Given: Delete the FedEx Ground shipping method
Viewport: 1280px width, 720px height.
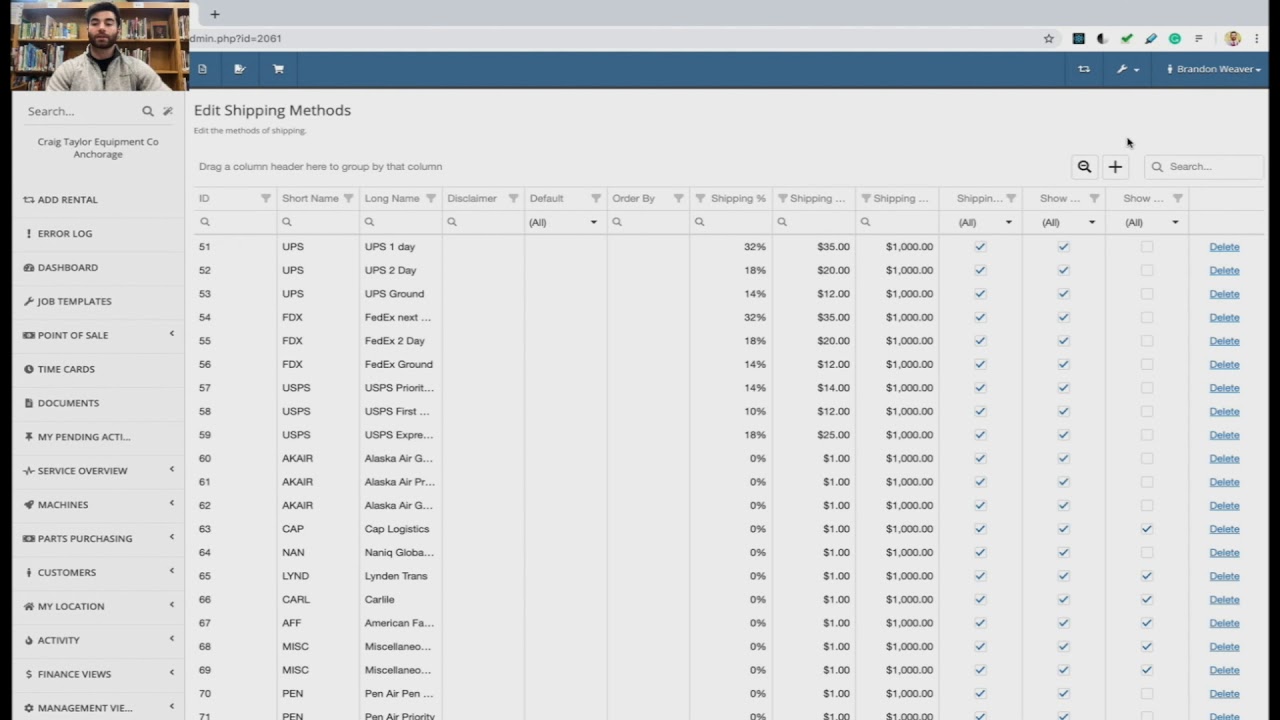Looking at the screenshot, I should (x=1224, y=364).
